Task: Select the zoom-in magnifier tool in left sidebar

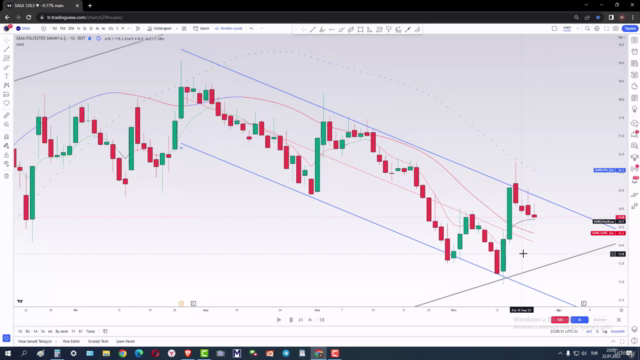Action: click(7, 124)
